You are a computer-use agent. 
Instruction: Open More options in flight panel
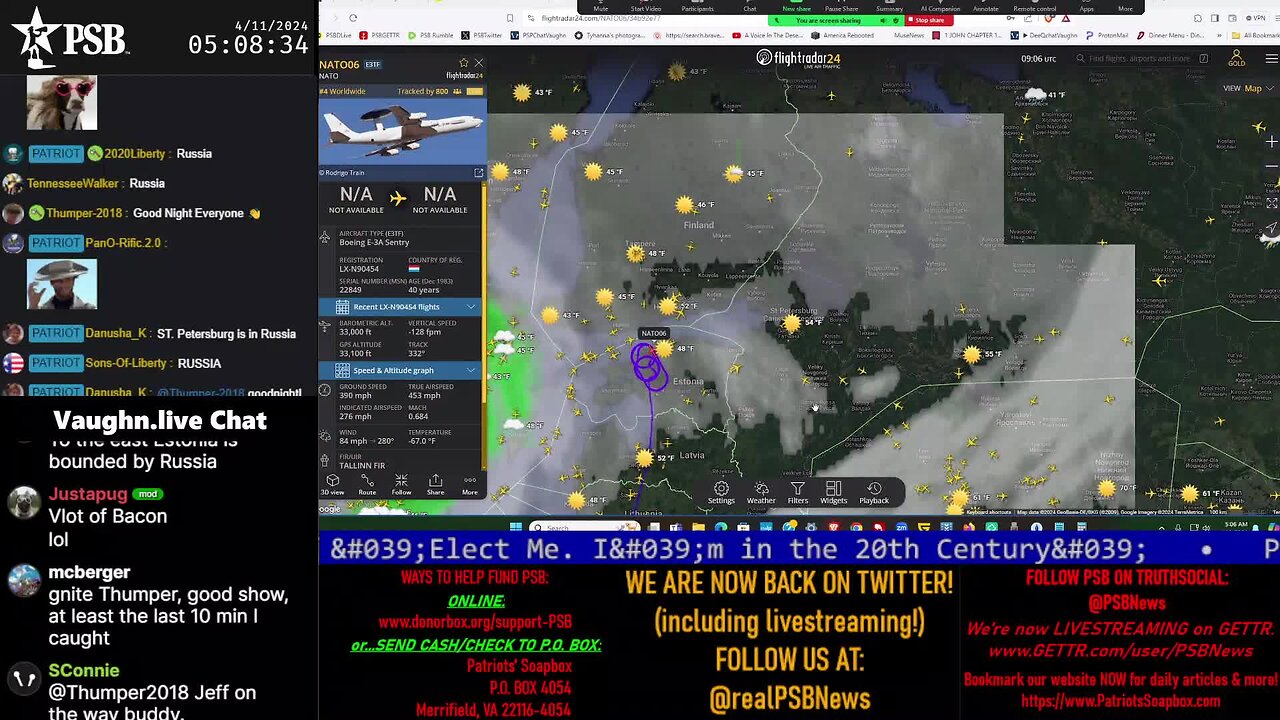[x=469, y=485]
